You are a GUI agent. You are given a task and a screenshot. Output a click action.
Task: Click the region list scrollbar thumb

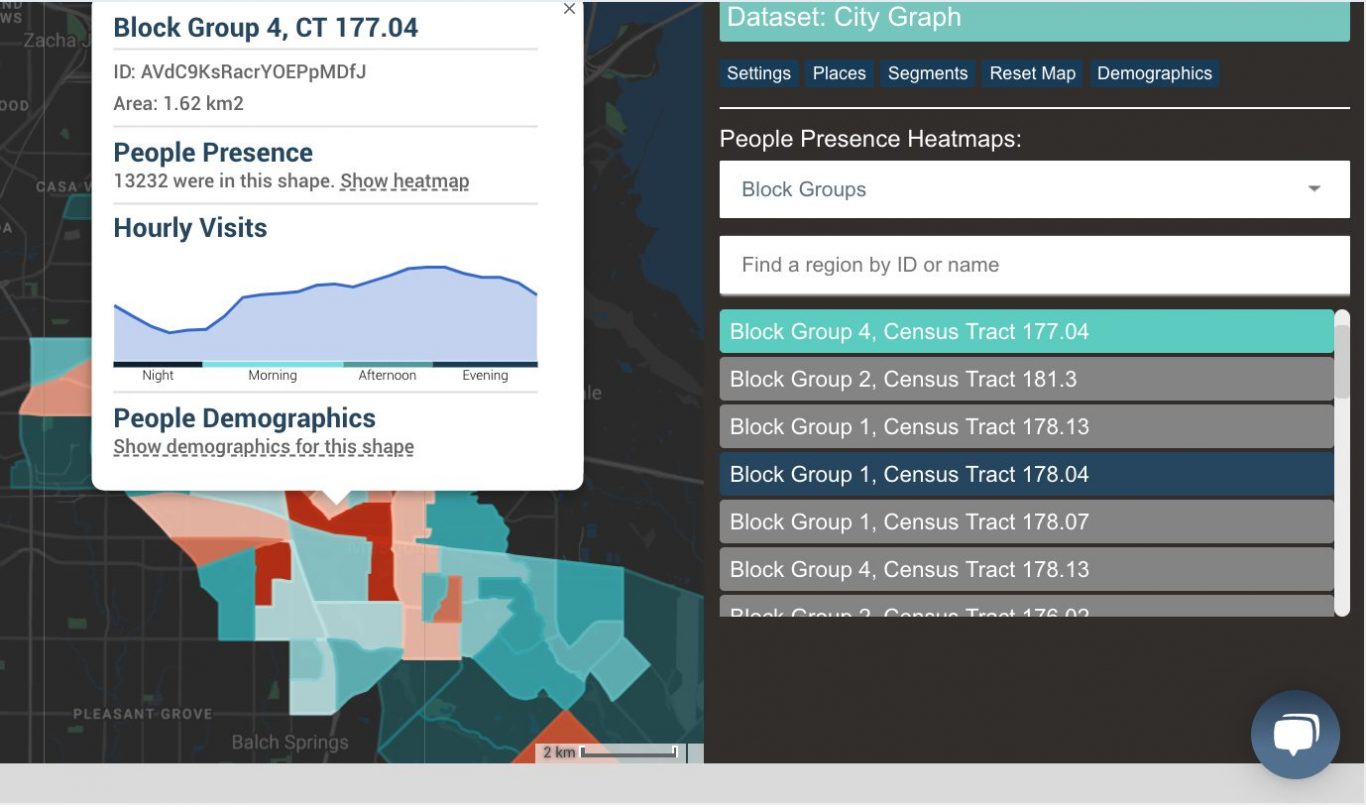click(x=1342, y=360)
